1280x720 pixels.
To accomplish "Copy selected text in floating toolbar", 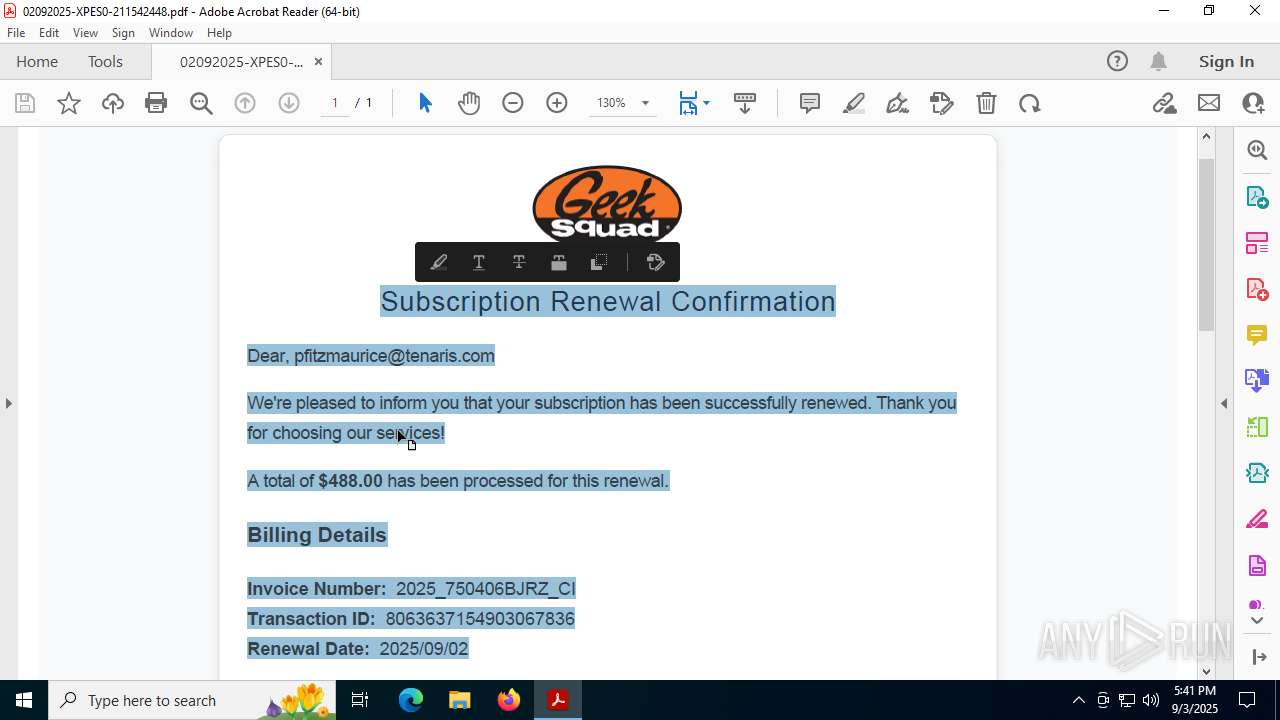I will [599, 262].
